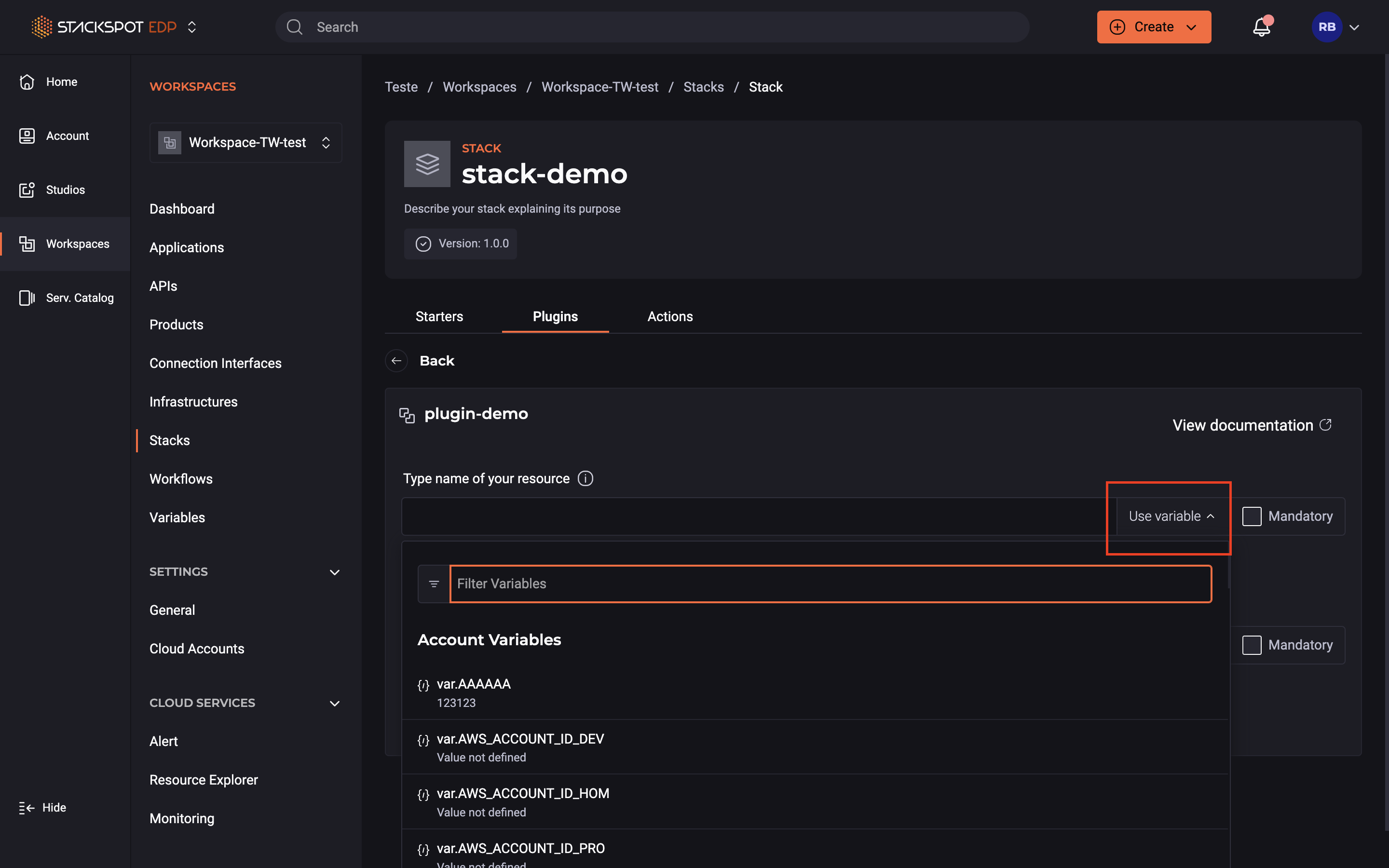
Task: Click the notification bell icon
Action: pos(1261,27)
